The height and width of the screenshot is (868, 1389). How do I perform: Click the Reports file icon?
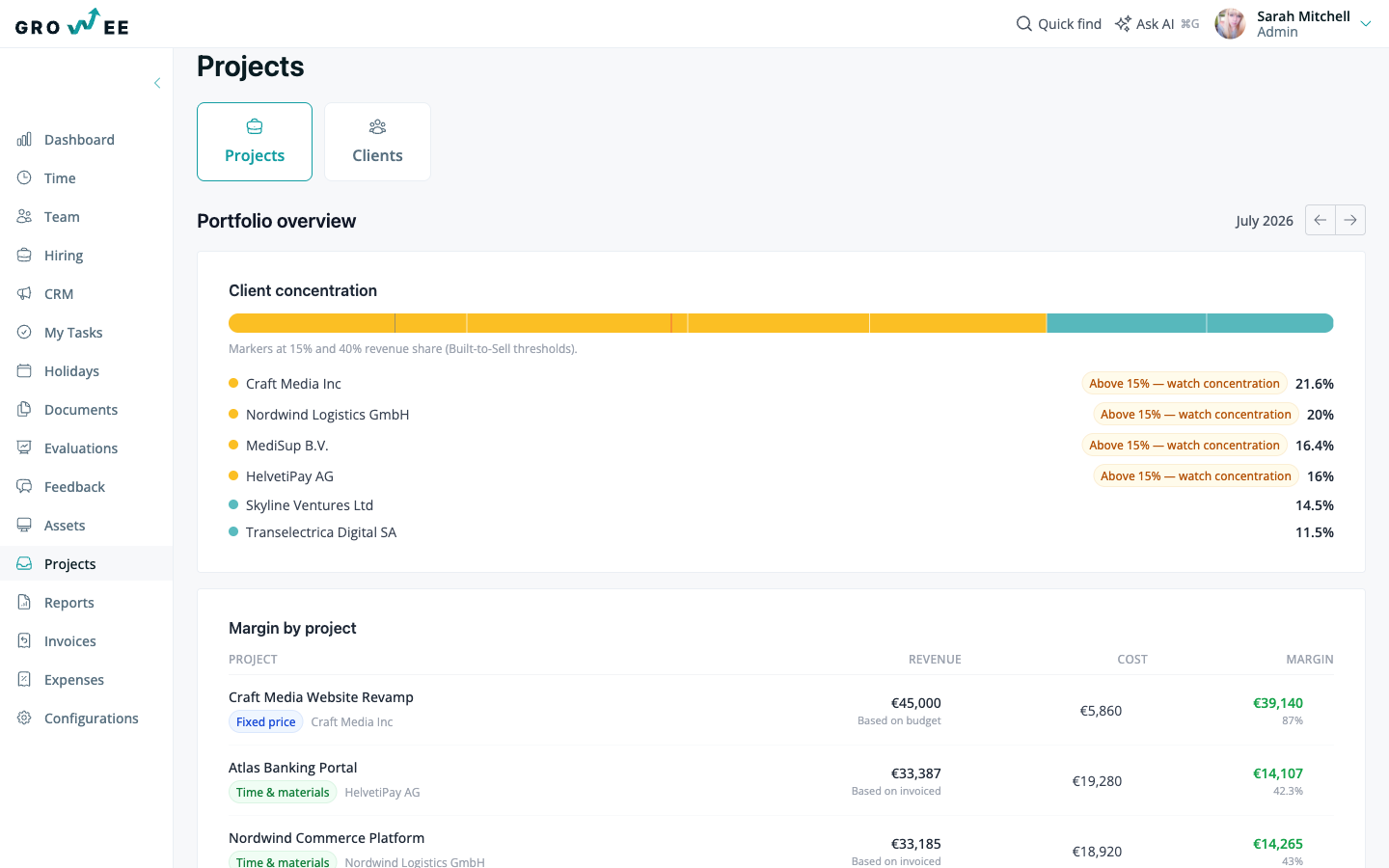[x=24, y=603]
